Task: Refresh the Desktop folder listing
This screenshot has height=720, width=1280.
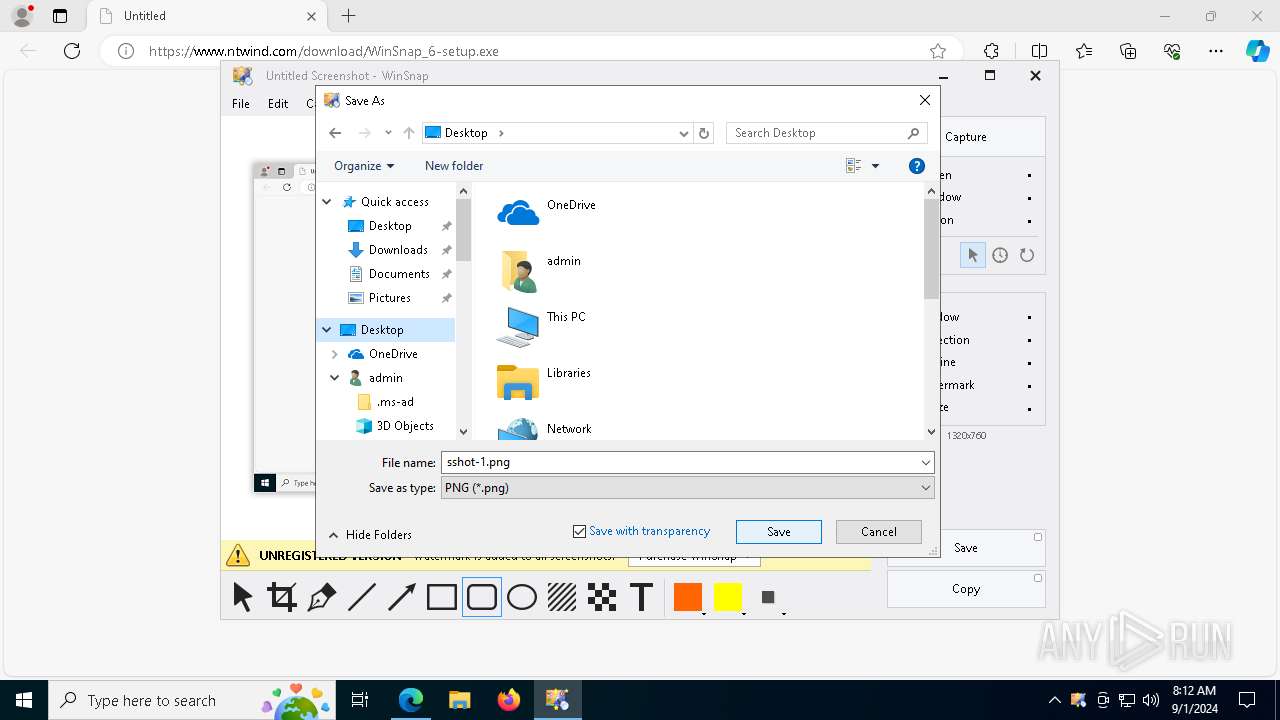Action: 704,133
